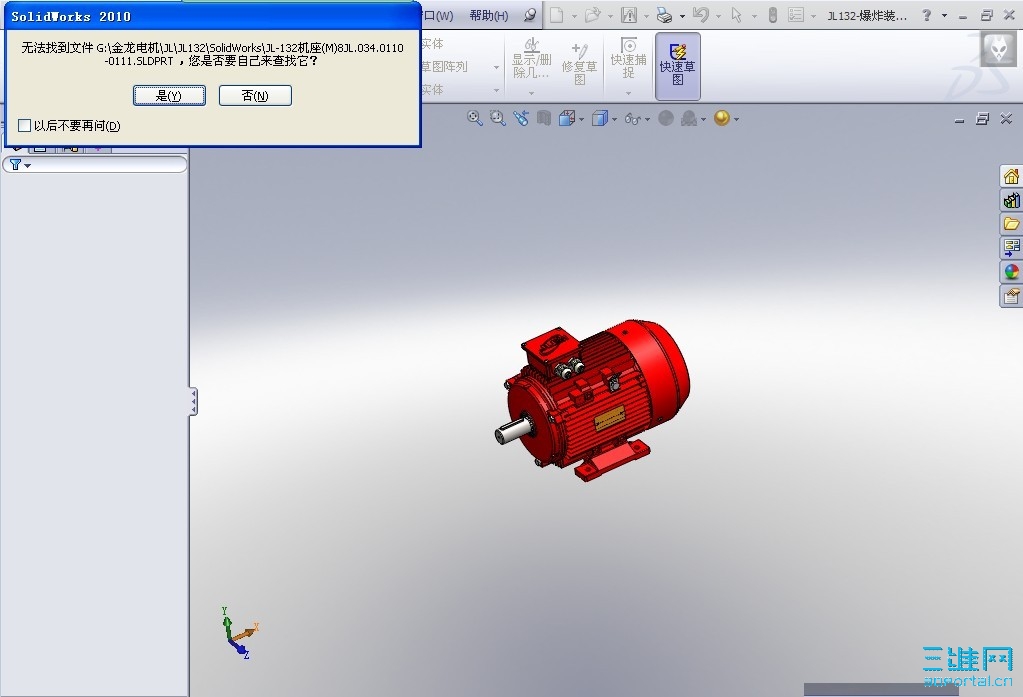The height and width of the screenshot is (697, 1023).
Task: Click the New document icon
Action: 557,14
